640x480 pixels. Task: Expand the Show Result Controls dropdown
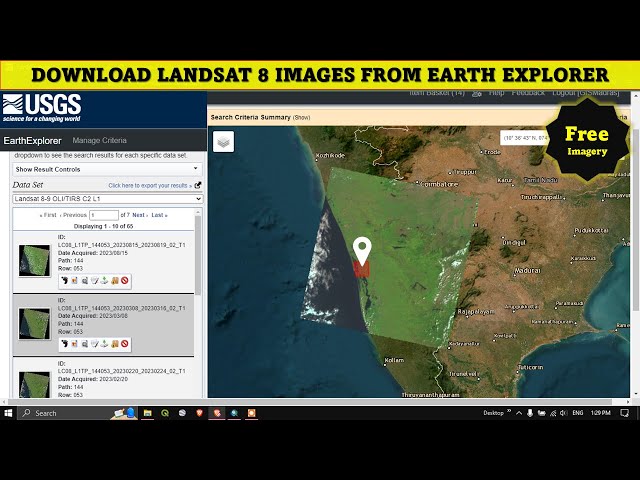(x=107, y=169)
